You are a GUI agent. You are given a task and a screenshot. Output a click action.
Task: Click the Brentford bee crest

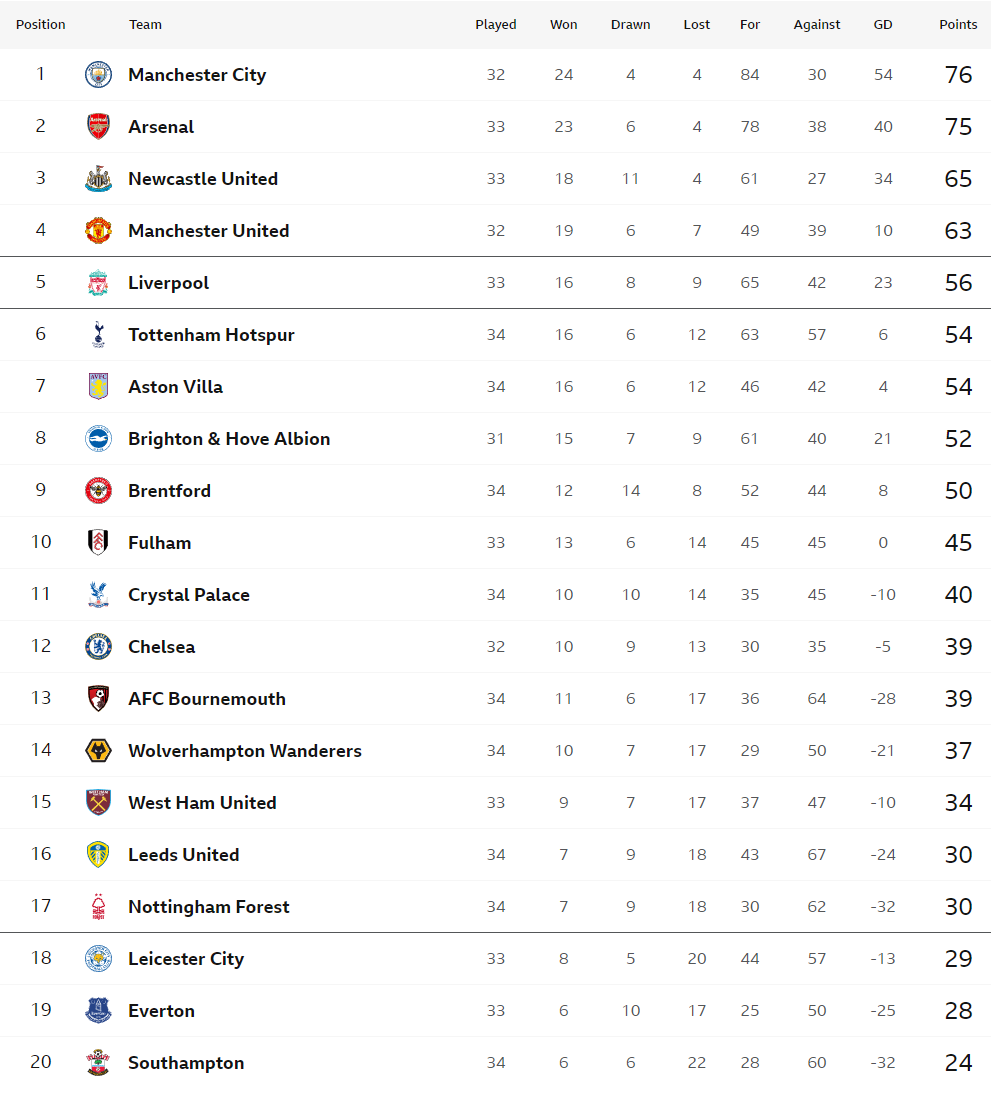[98, 490]
